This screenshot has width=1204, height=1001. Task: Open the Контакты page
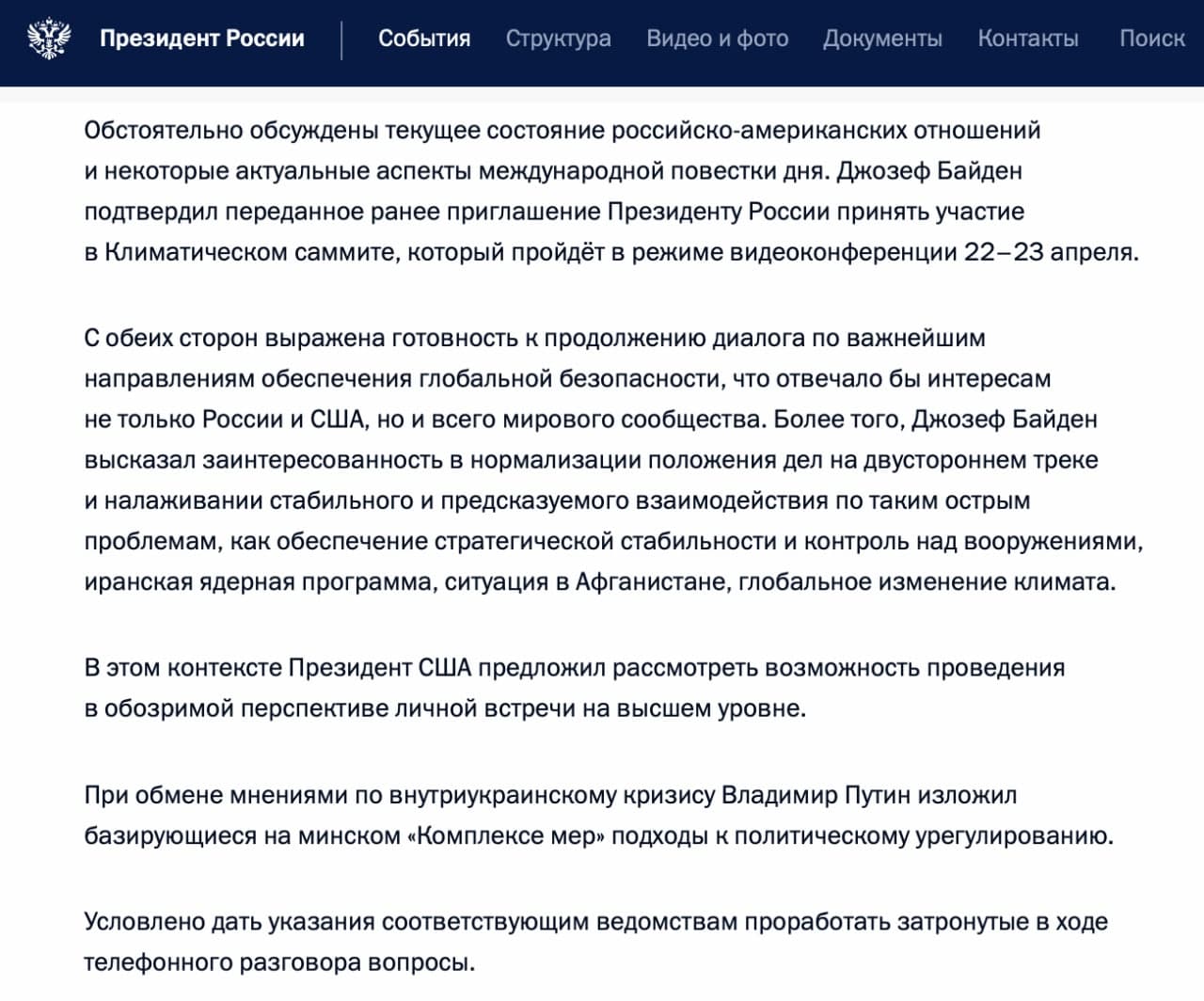point(1028,39)
